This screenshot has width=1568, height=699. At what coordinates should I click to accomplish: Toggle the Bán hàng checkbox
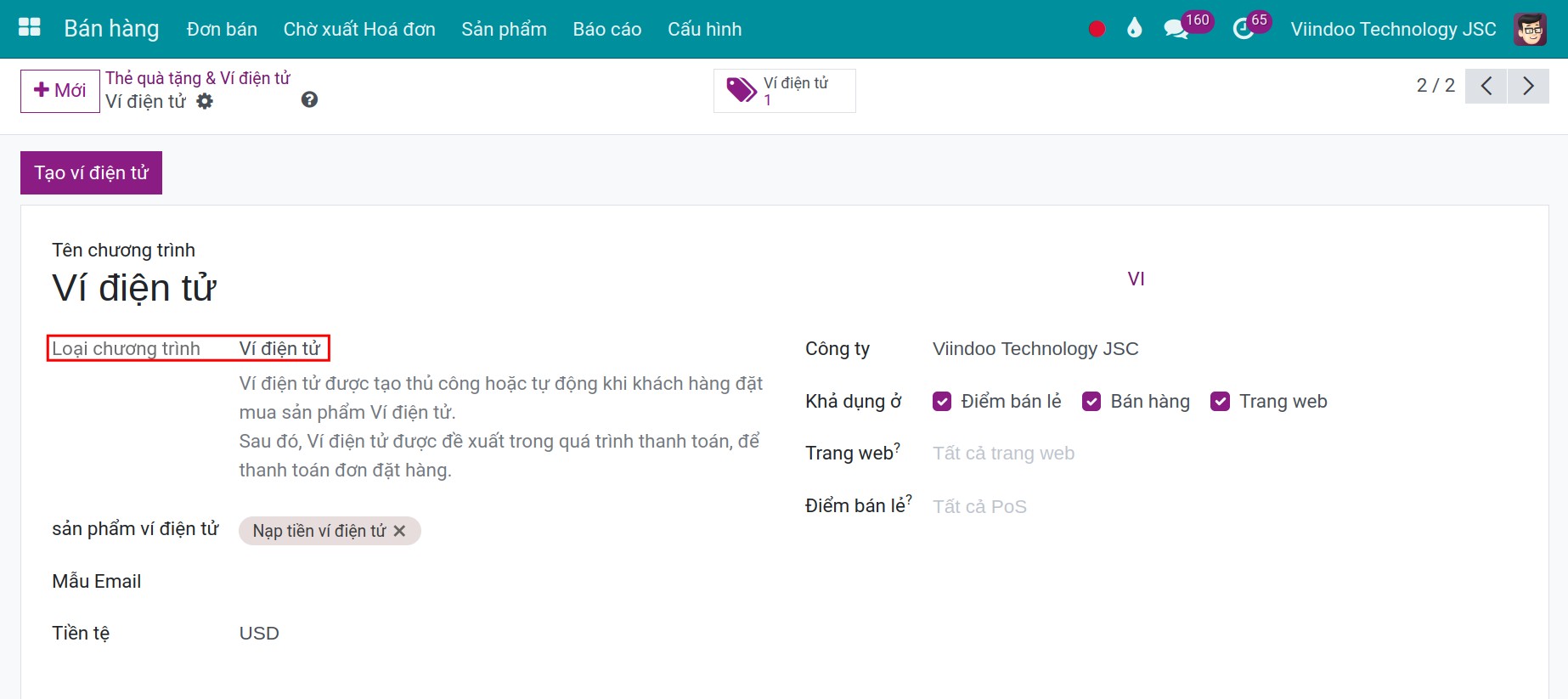pyautogui.click(x=1091, y=402)
